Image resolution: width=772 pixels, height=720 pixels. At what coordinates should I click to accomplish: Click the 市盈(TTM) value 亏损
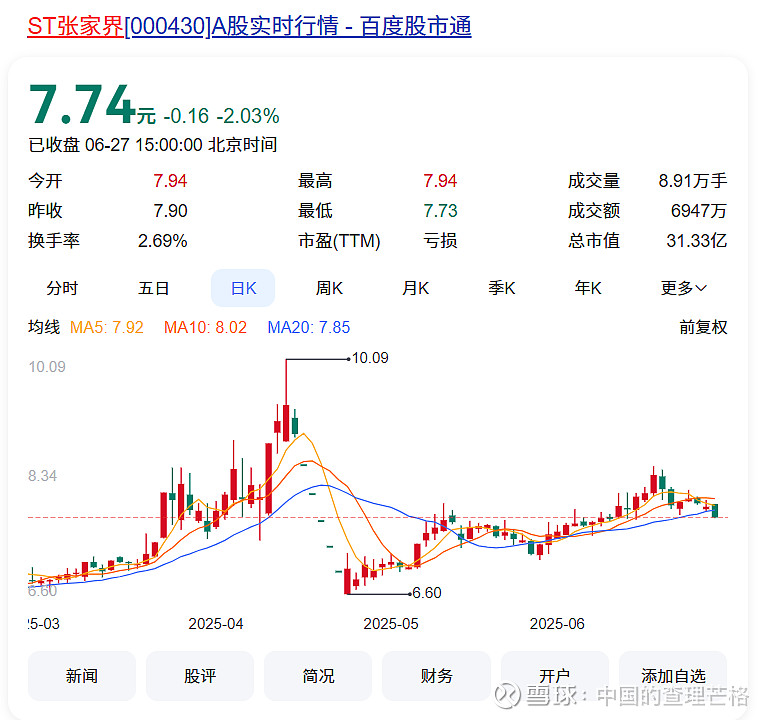click(x=440, y=241)
